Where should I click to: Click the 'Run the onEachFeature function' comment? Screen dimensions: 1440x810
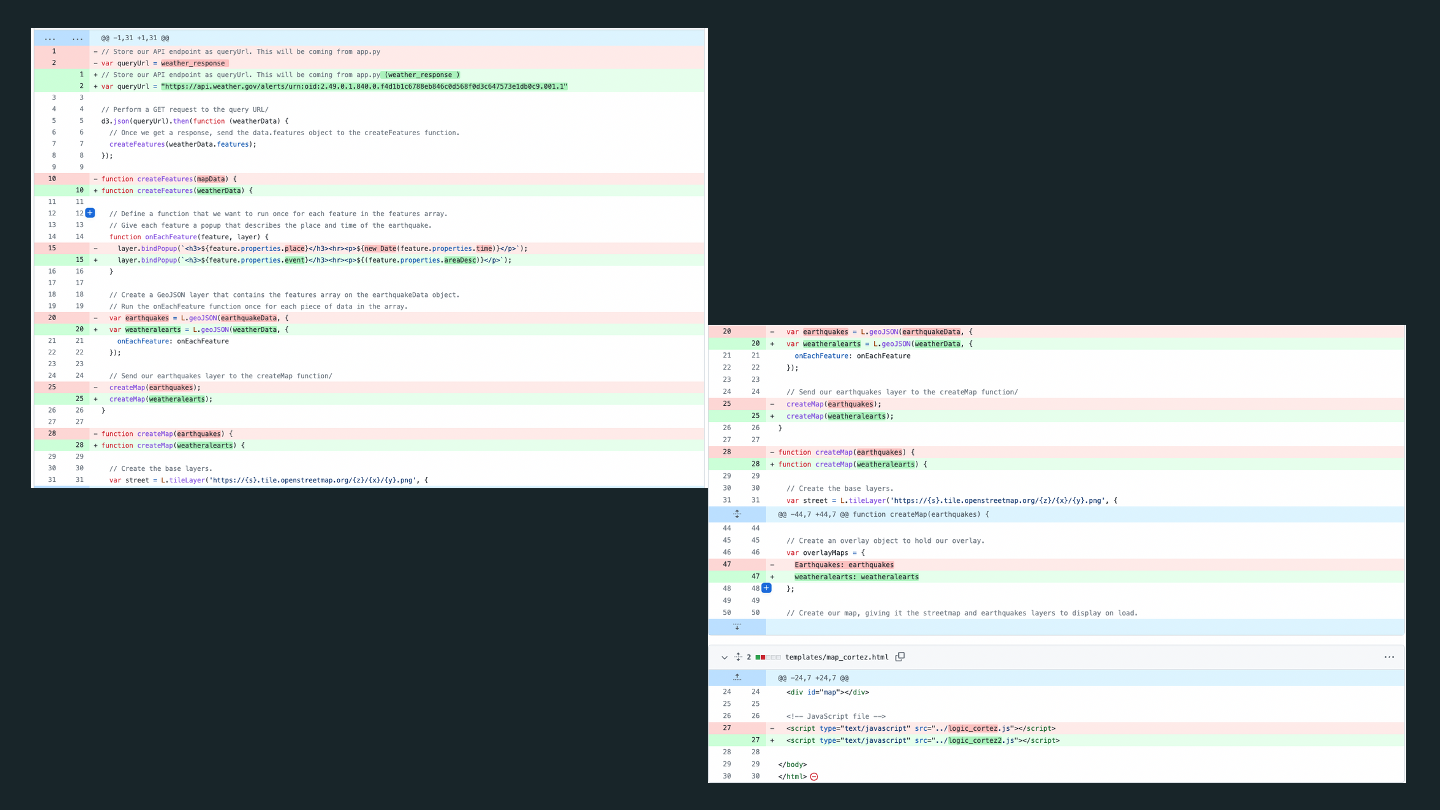[258, 306]
